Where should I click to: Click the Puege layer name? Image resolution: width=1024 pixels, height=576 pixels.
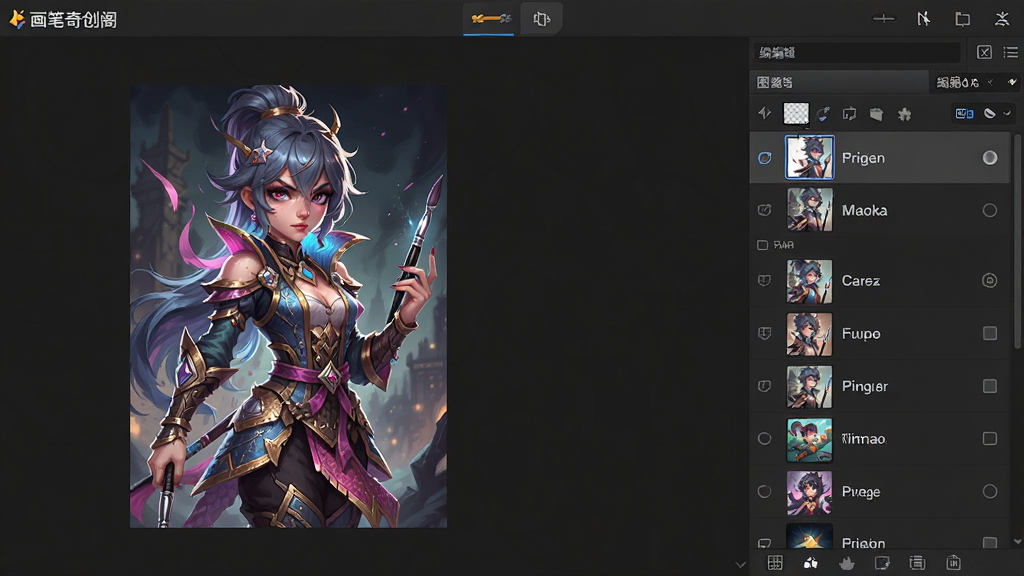coord(861,492)
